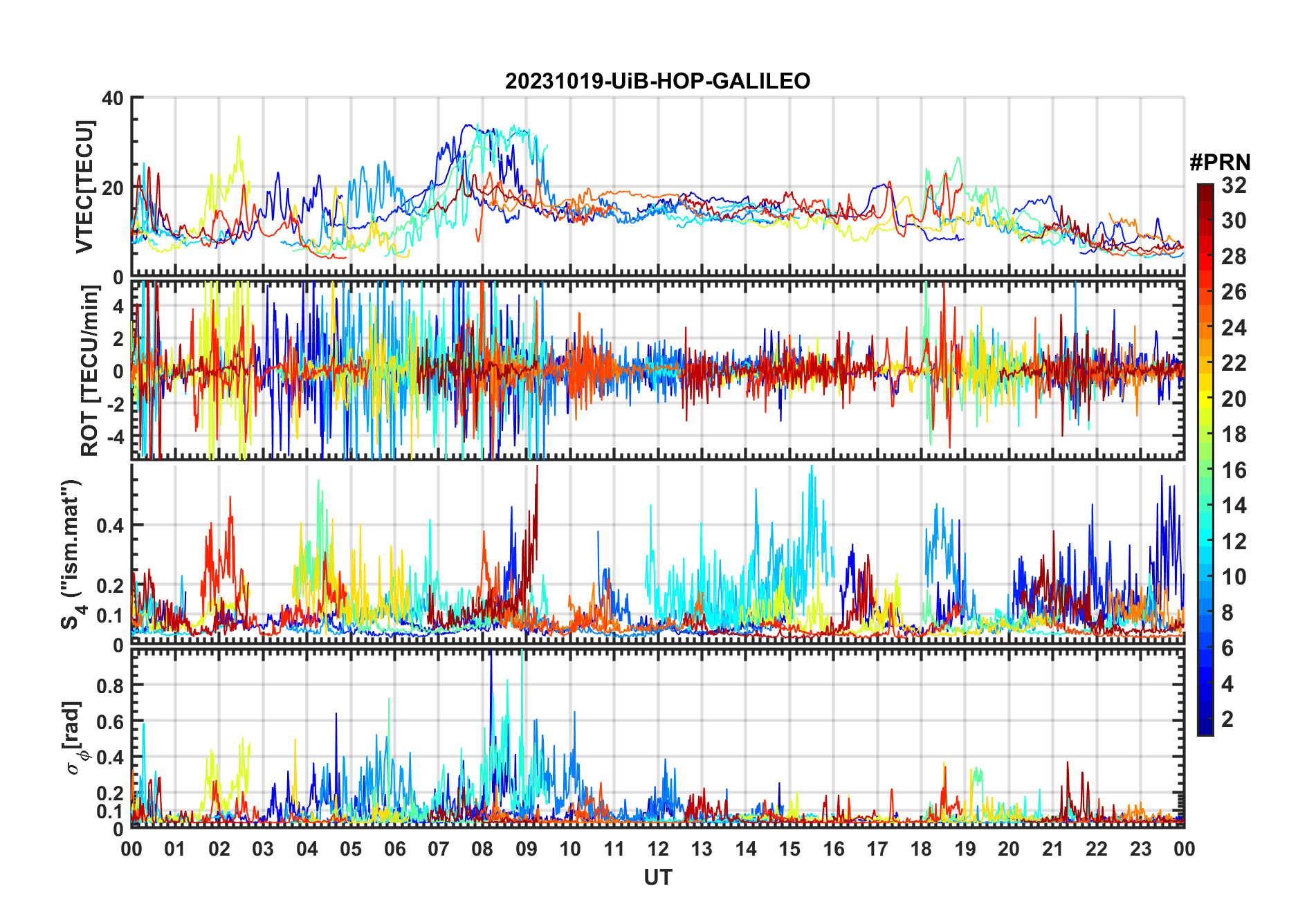Click the #PRN colorbar heading
Image resolution: width=1316 pixels, height=920 pixels.
tap(1220, 163)
